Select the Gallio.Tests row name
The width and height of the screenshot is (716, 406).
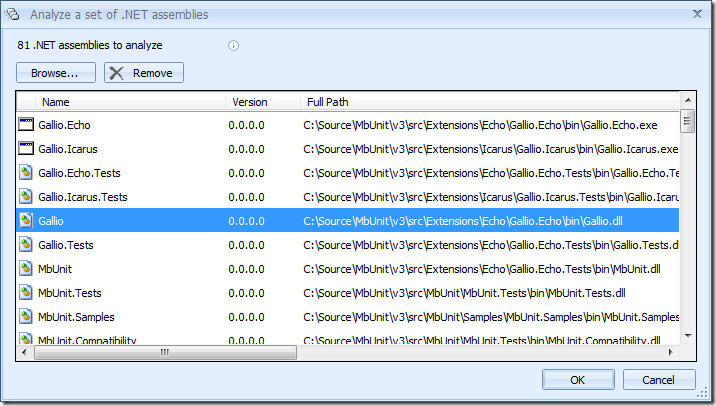(66, 245)
